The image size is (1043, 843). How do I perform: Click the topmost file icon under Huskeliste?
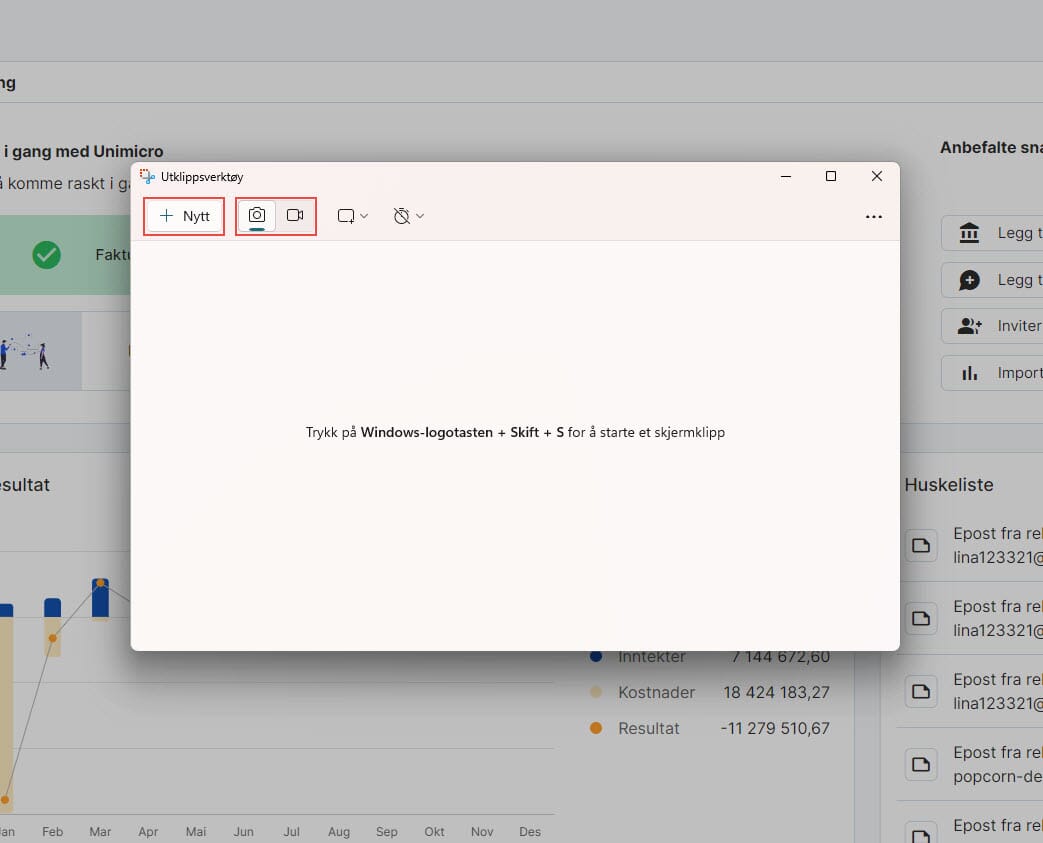pos(921,545)
